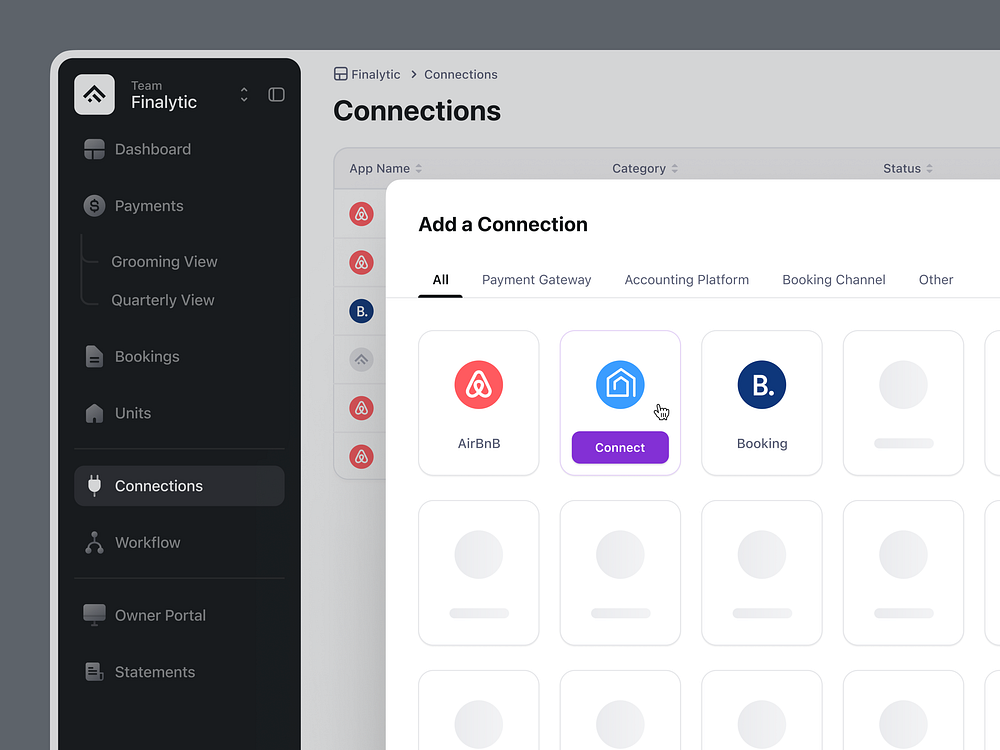This screenshot has width=1000, height=750.
Task: Open the team switcher chevron next to Finalytic
Action: point(243,94)
